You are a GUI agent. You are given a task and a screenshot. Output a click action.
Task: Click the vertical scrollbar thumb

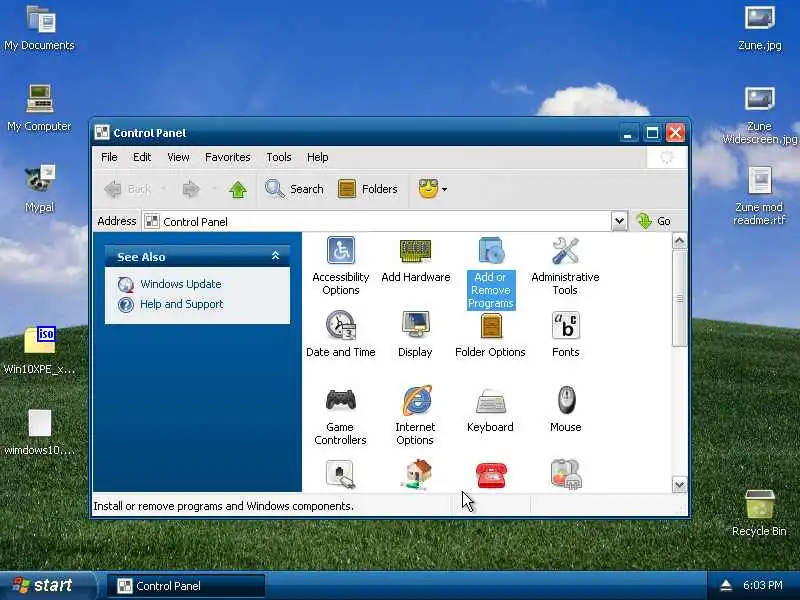point(679,298)
